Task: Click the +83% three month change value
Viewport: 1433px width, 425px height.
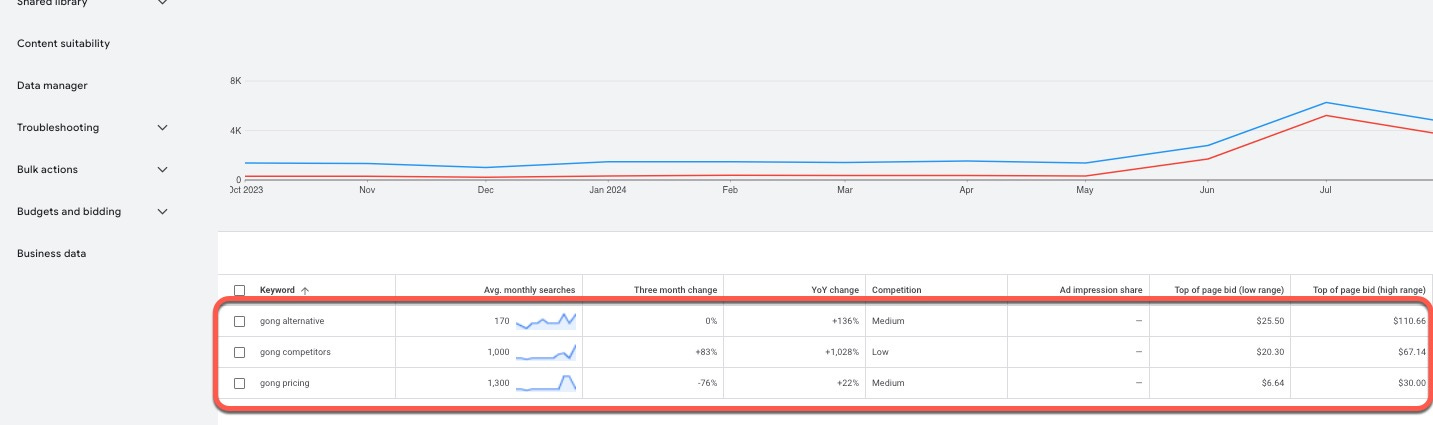Action: [706, 352]
